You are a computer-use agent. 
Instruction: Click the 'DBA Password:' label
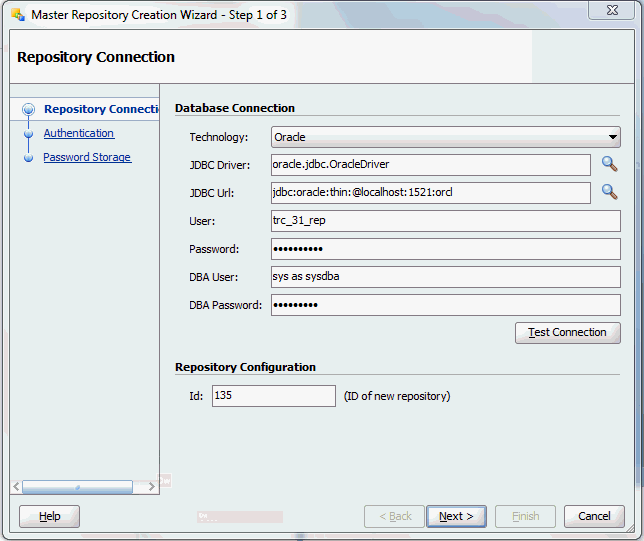225,305
